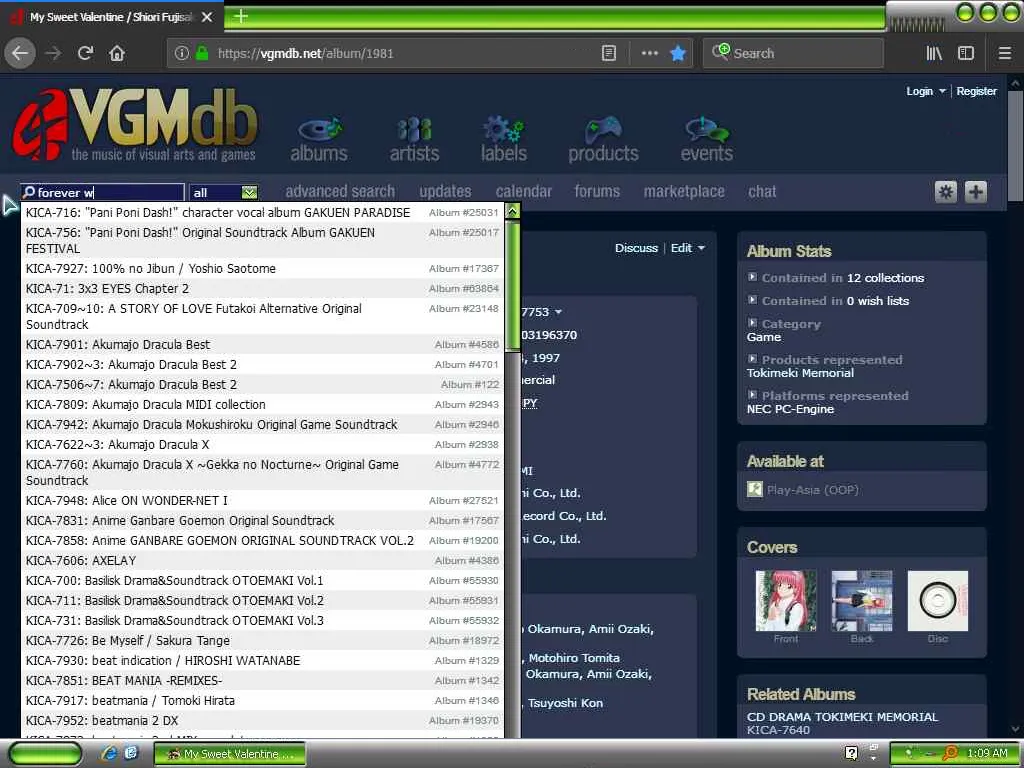Open the chat menu item
The height and width of the screenshot is (768, 1024).
click(x=762, y=191)
